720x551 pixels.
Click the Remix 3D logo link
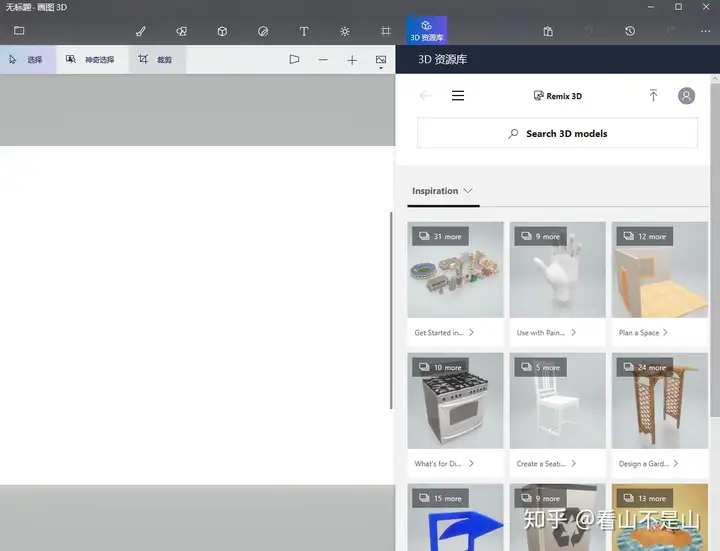click(557, 96)
